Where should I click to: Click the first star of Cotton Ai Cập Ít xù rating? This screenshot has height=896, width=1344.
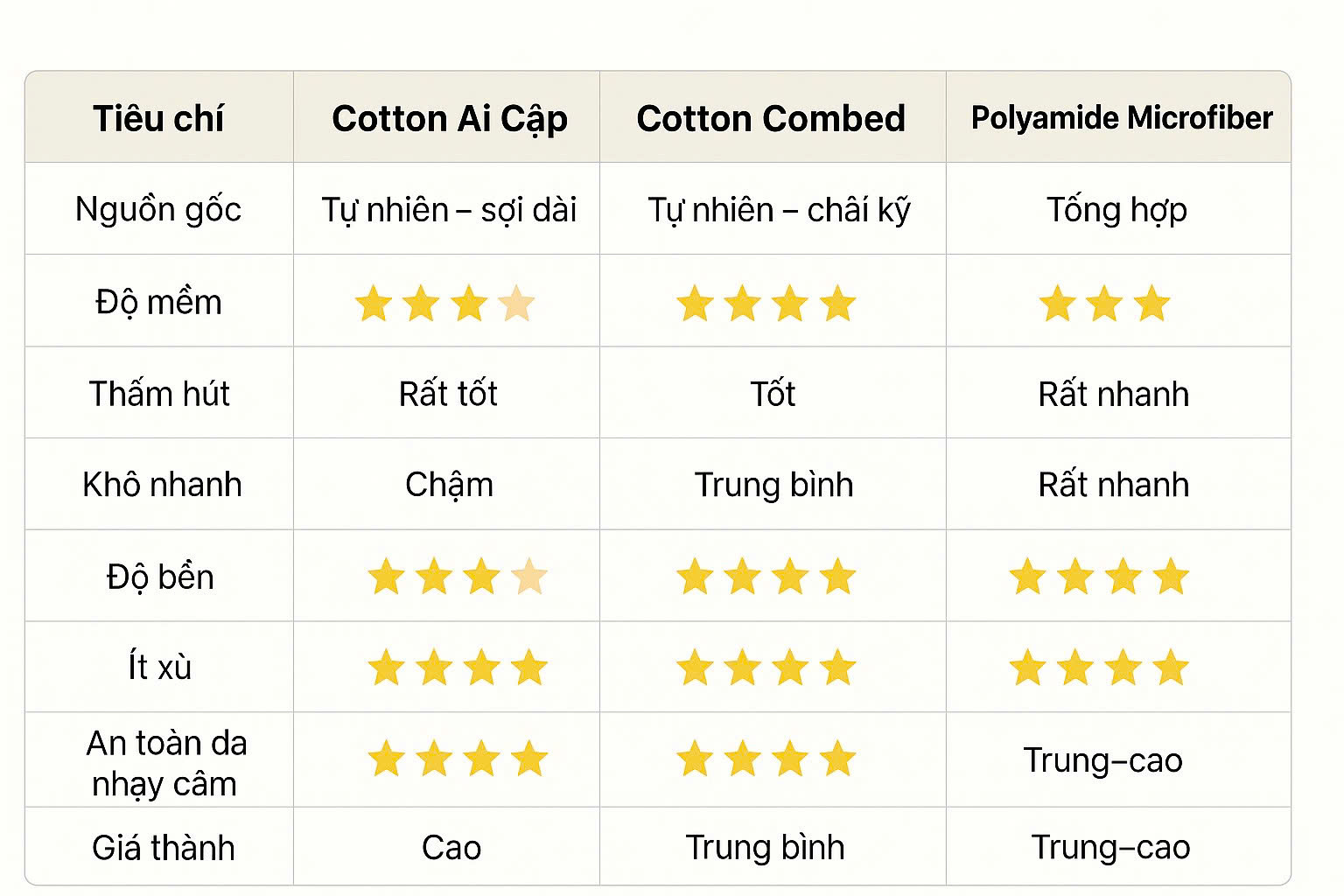coord(386,668)
